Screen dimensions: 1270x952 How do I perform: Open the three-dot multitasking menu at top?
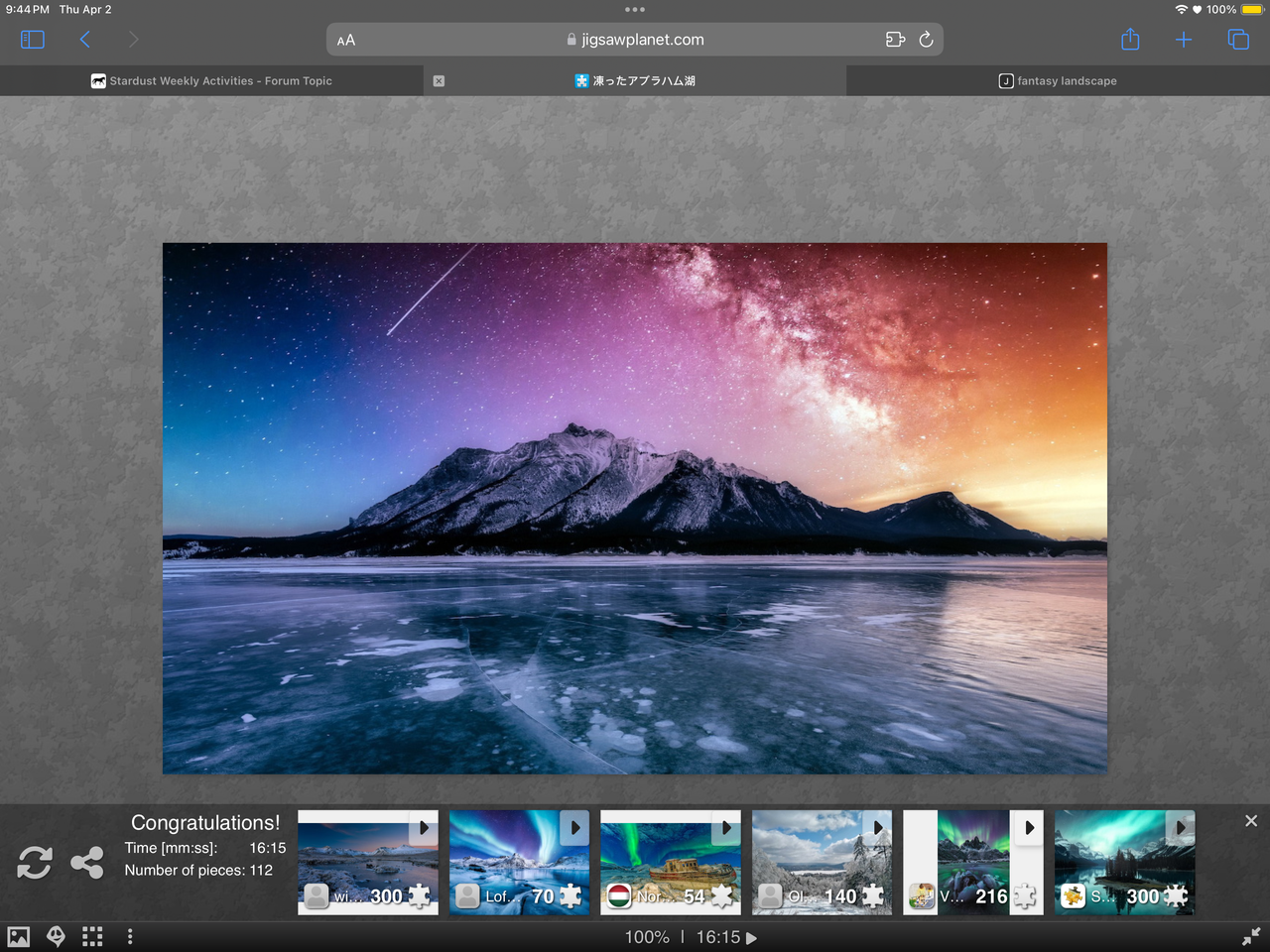pyautogui.click(x=635, y=10)
